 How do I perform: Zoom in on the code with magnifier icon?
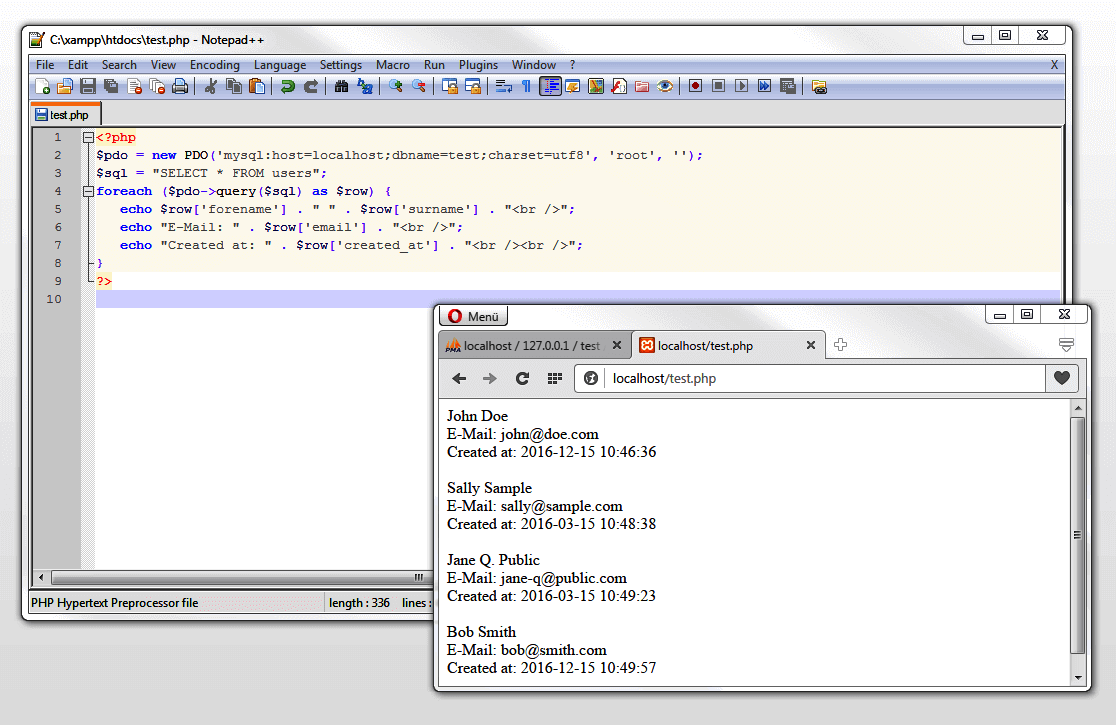396,86
